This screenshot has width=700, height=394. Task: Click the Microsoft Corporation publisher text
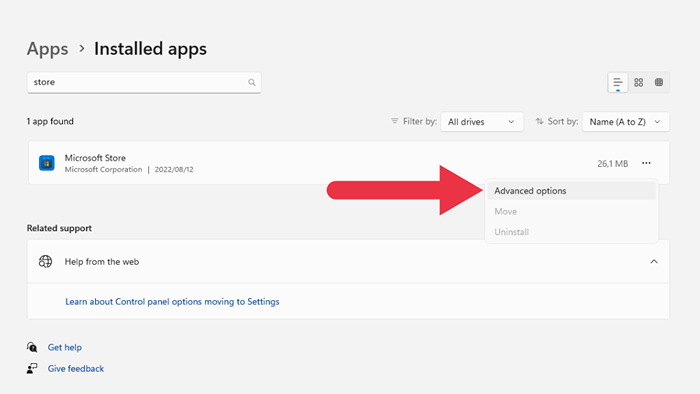tap(103, 170)
